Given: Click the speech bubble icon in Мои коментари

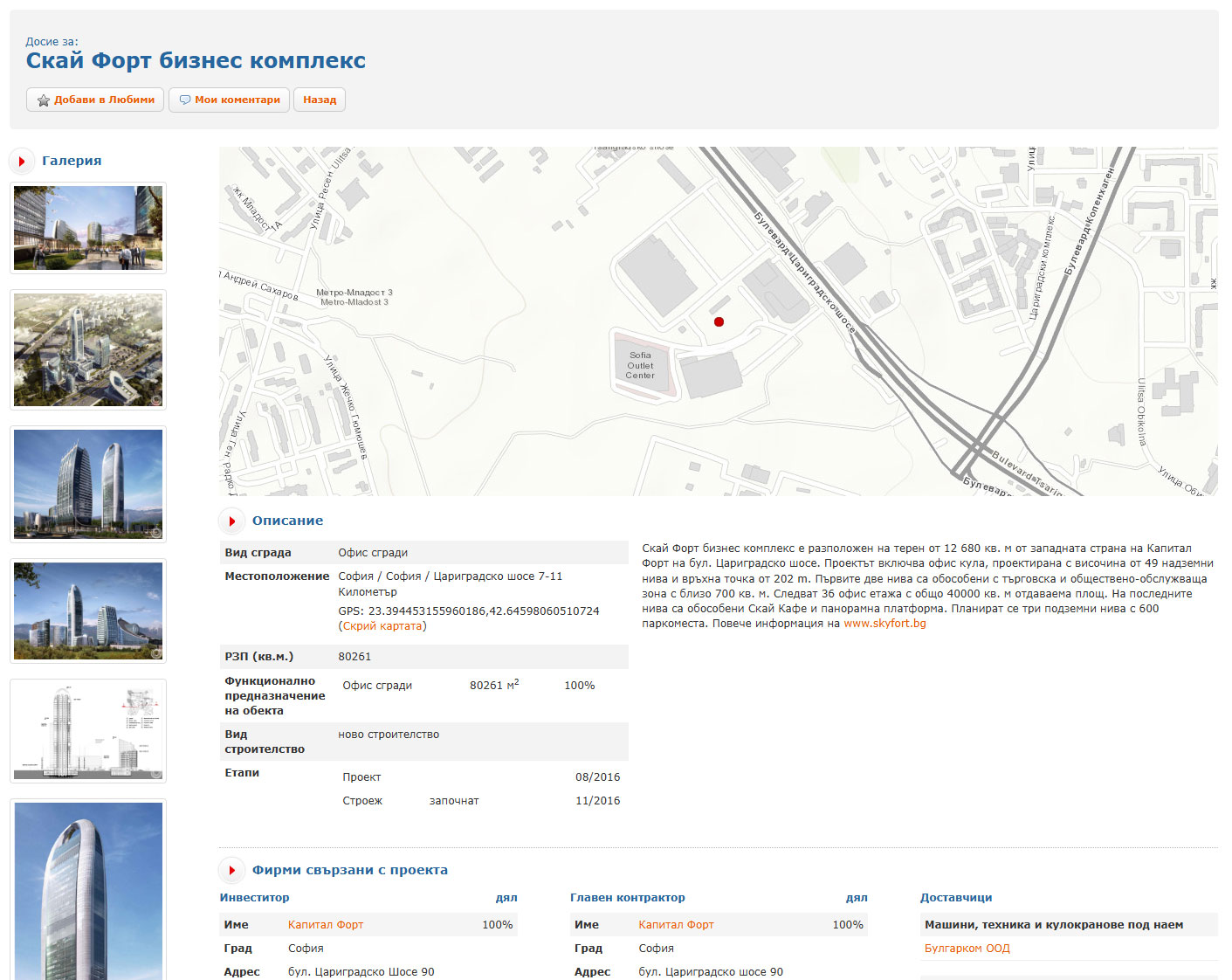Looking at the screenshot, I should 184,100.
